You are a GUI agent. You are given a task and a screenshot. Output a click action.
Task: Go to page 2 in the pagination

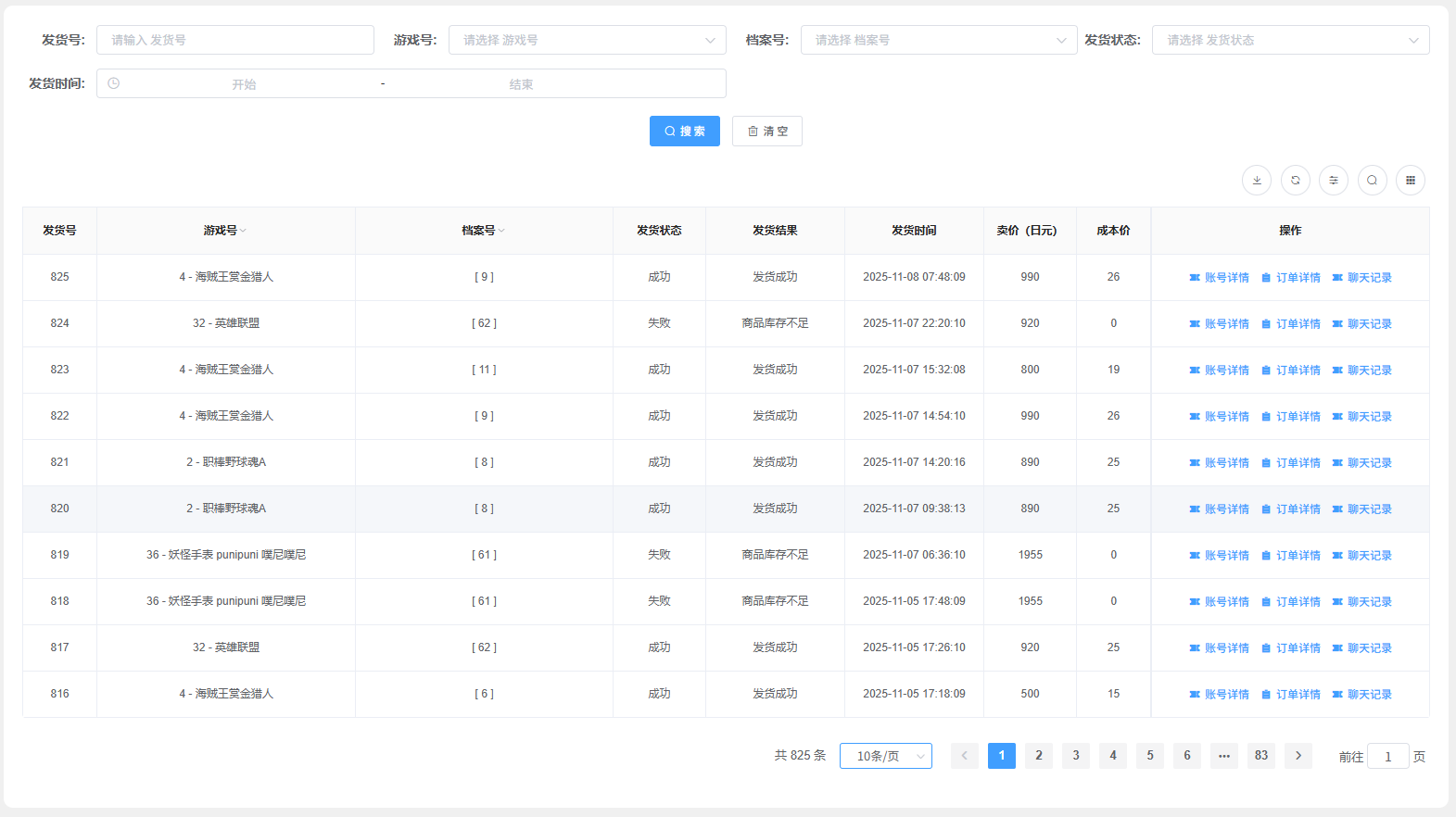(1039, 756)
